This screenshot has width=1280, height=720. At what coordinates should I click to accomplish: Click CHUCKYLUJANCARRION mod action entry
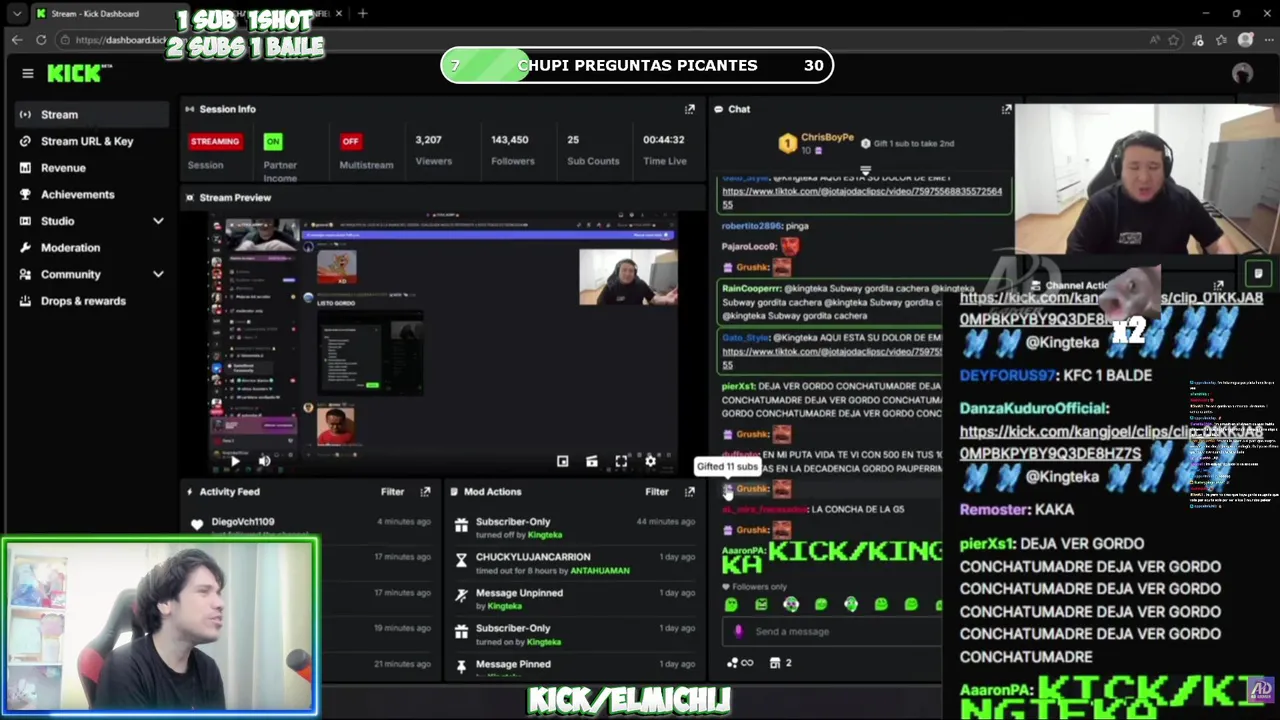(x=533, y=557)
